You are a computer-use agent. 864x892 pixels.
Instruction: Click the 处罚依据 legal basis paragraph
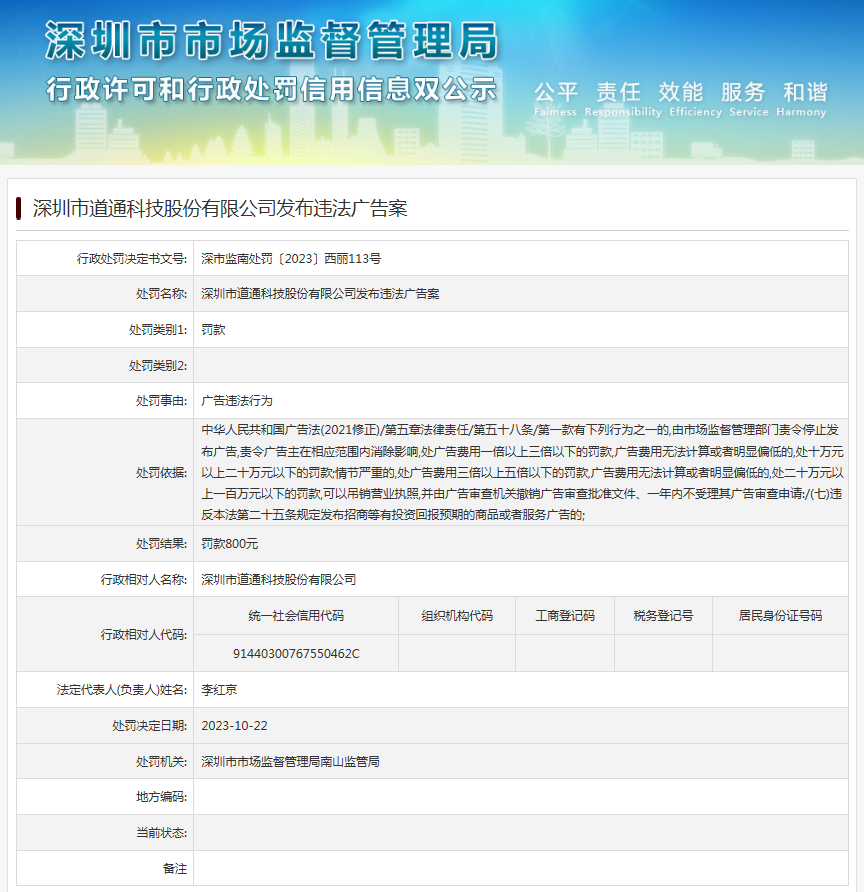pos(522,472)
